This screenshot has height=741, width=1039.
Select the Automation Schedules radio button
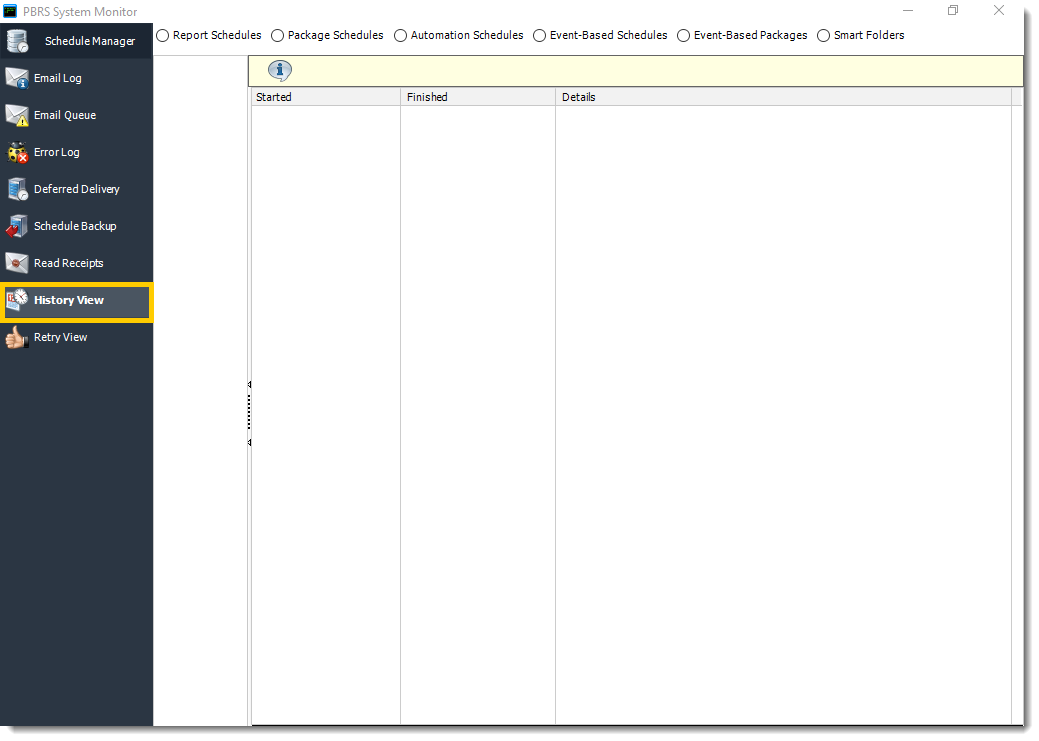[x=400, y=36]
